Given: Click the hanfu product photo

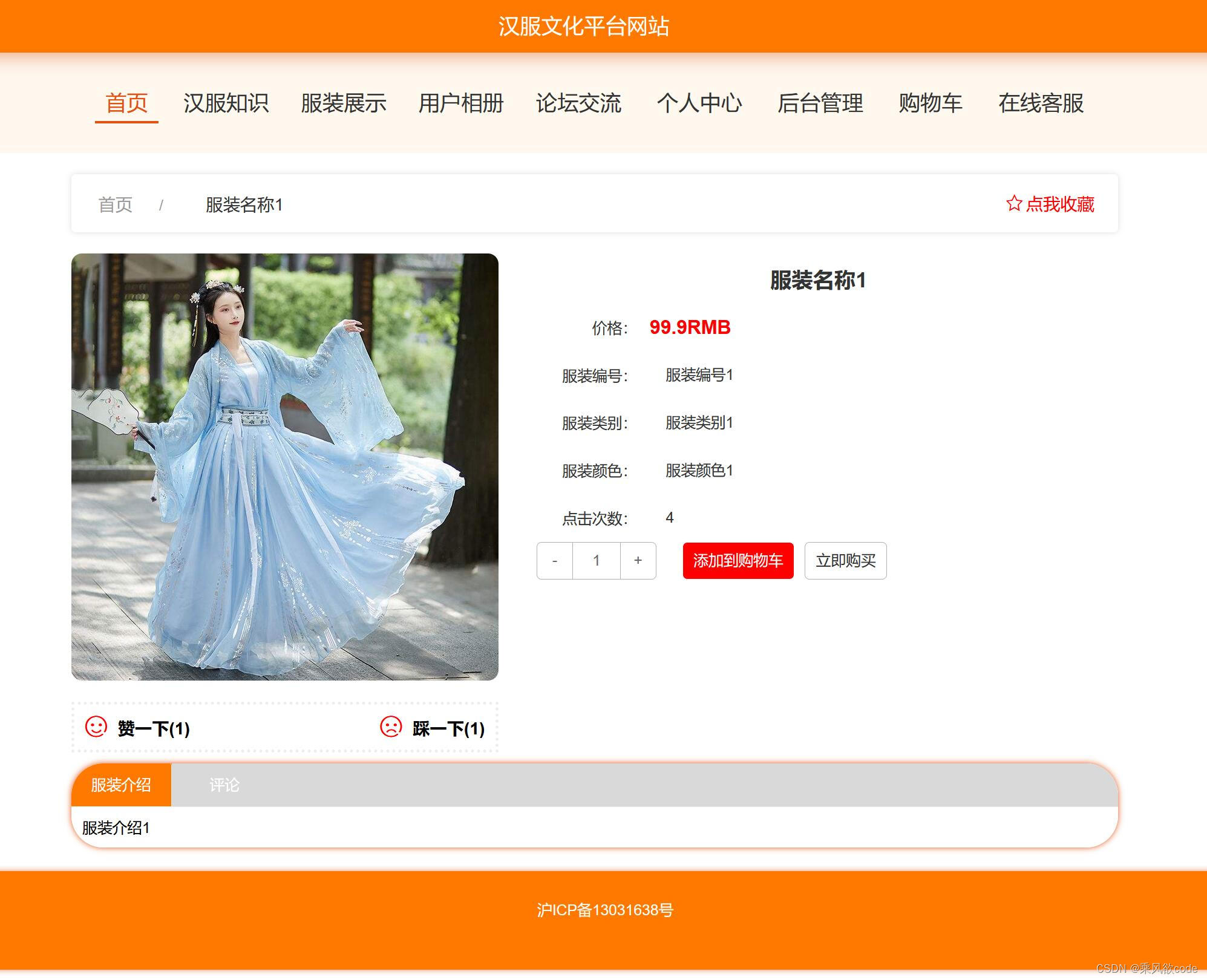Looking at the screenshot, I should coord(285,467).
